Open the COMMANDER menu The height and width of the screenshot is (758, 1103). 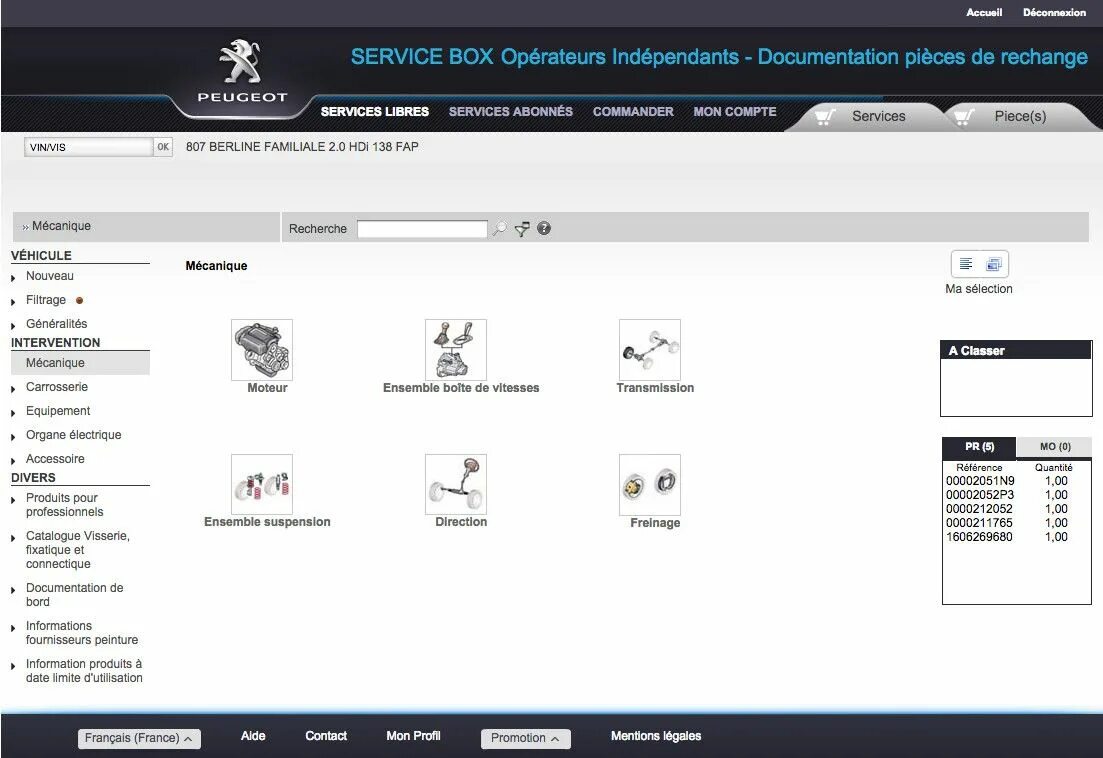click(x=633, y=112)
